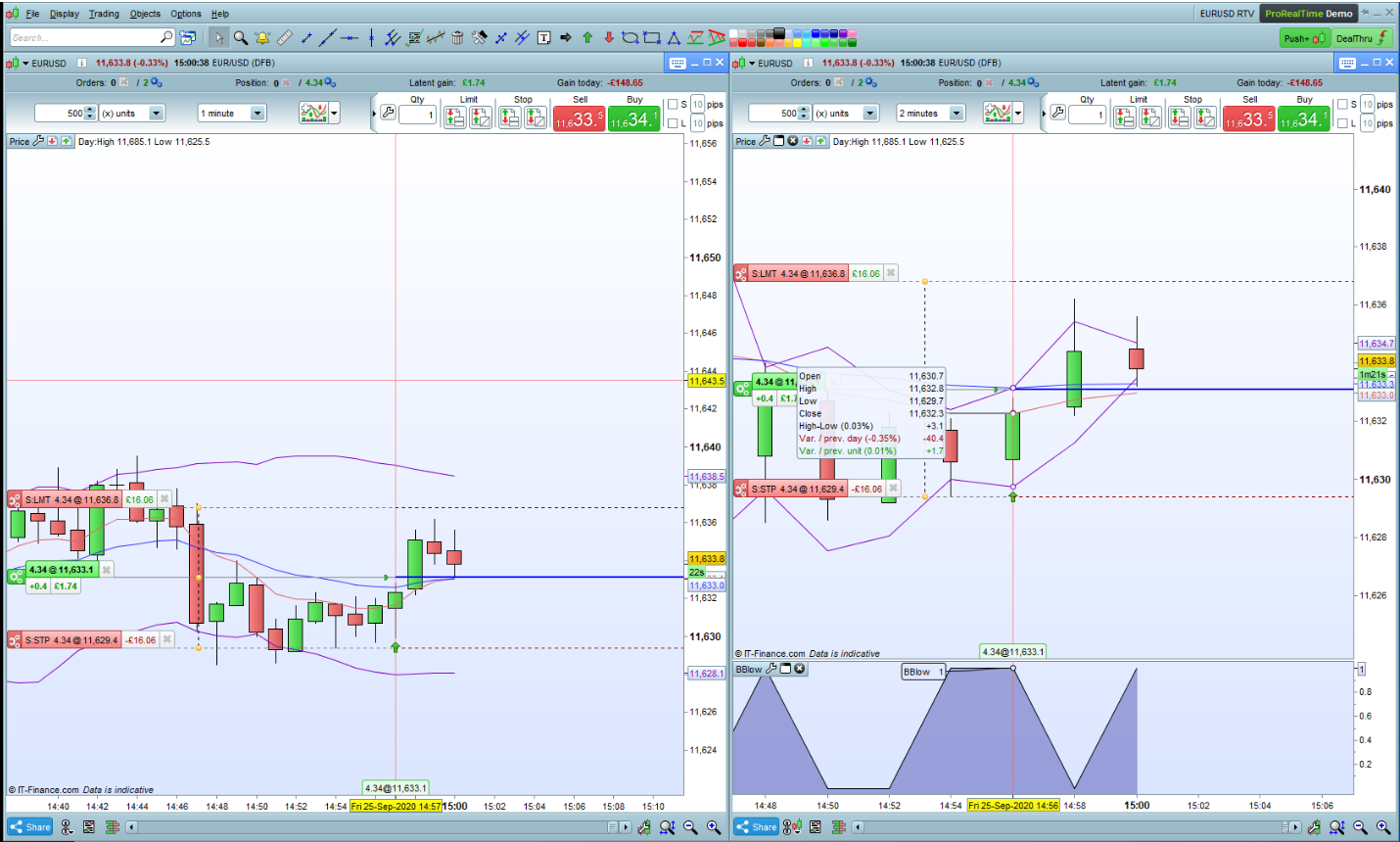The width and height of the screenshot is (1400, 842).
Task: Select the rectangle drawing tool
Action: pos(652,38)
